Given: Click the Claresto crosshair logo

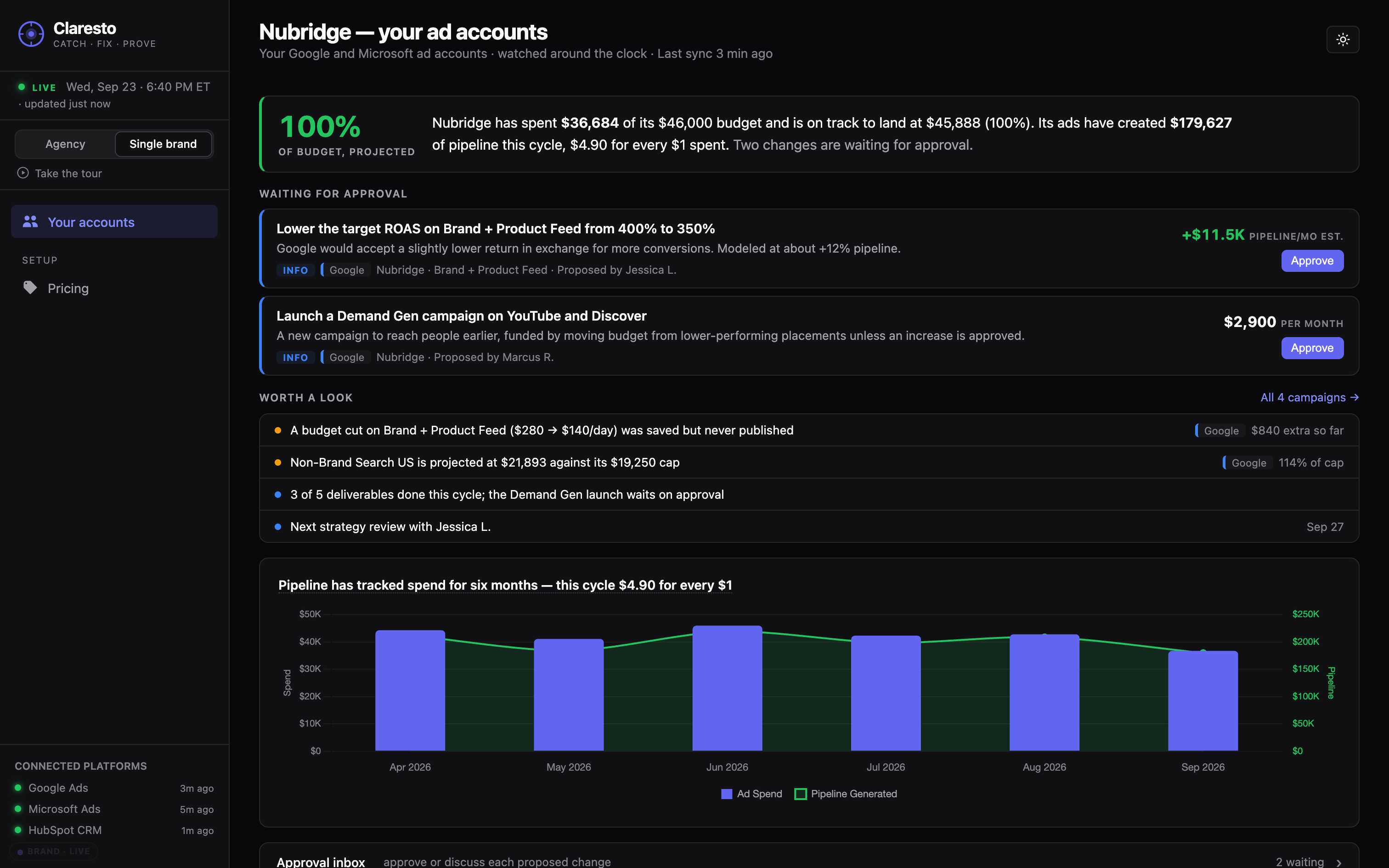Looking at the screenshot, I should click(31, 34).
